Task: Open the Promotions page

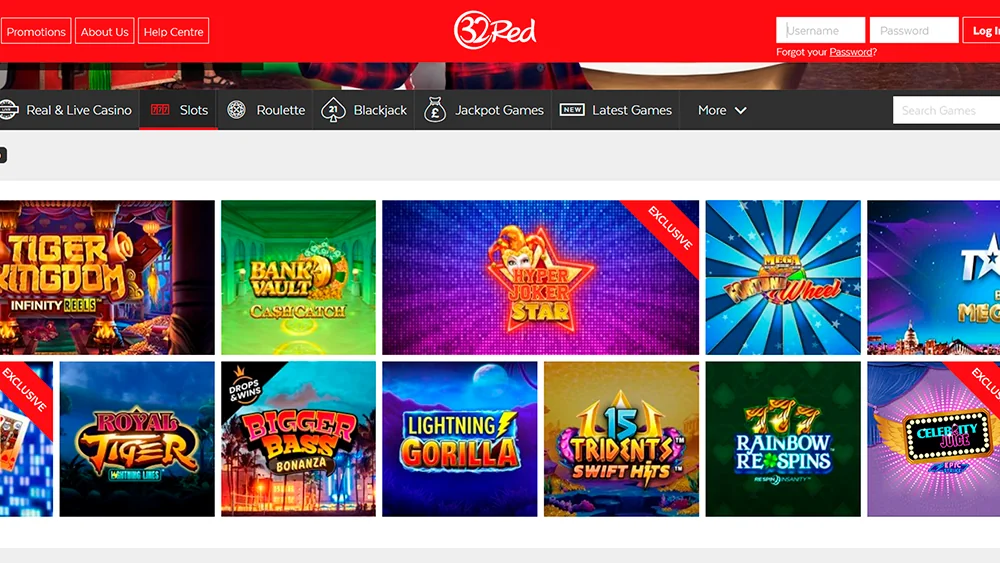Action: (36, 31)
